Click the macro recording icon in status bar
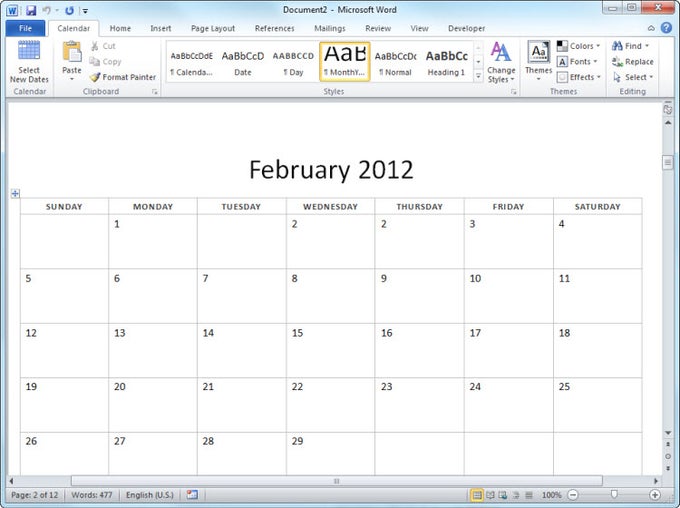Viewport: 680px width, 508px height. [x=192, y=495]
